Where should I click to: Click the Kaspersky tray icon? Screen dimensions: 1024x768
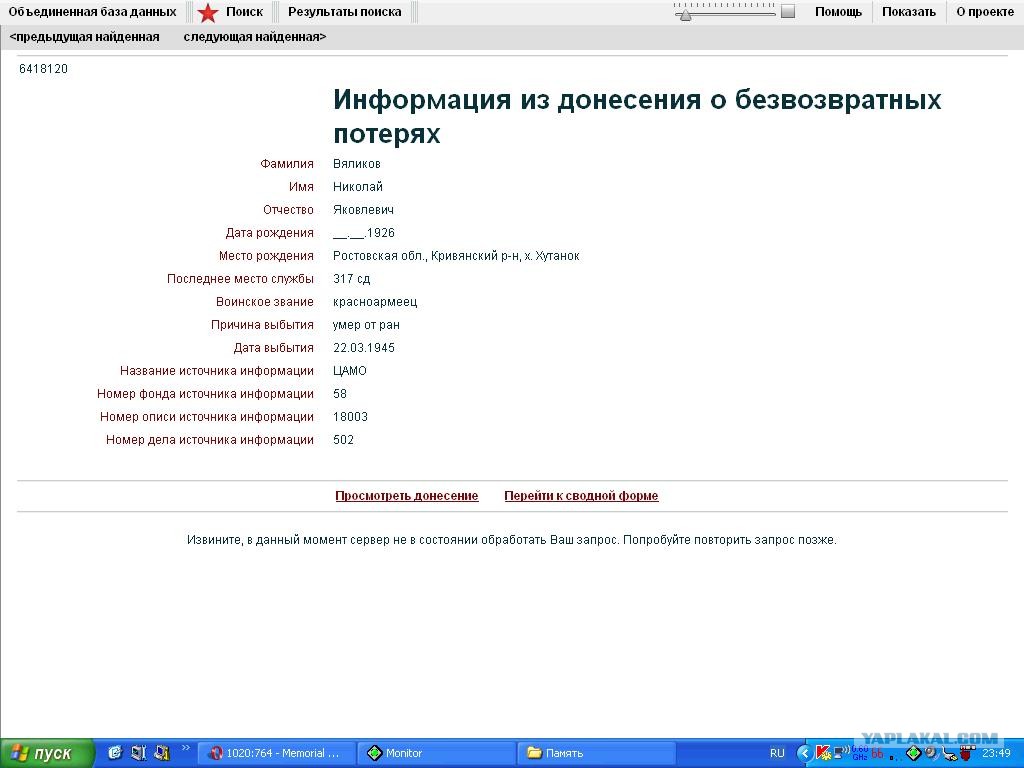point(824,753)
